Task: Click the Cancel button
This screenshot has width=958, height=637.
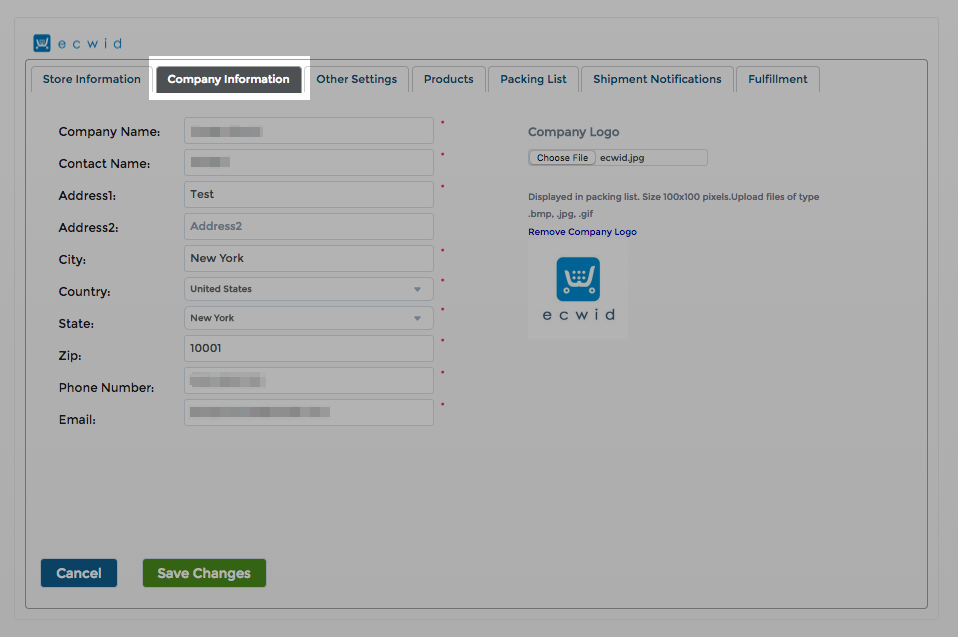Action: (79, 573)
